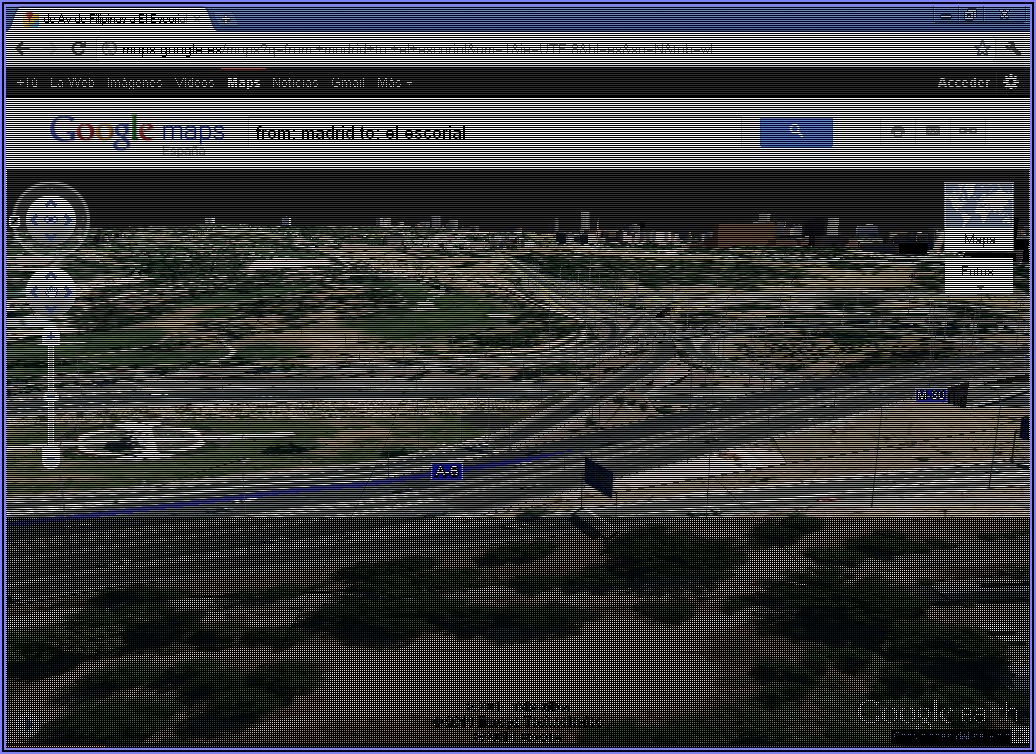Rotate the view right in look control
1036x754 pixels.
tap(68, 220)
